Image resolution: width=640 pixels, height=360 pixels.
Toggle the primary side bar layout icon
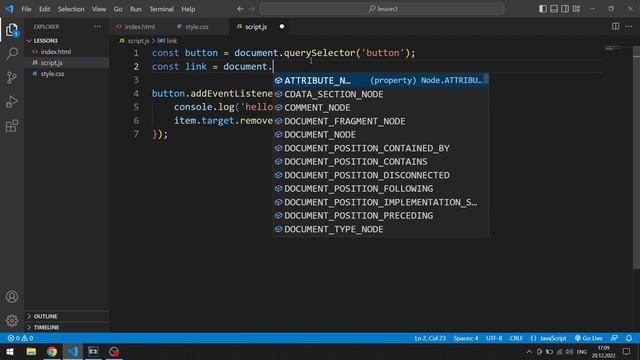tap(543, 9)
